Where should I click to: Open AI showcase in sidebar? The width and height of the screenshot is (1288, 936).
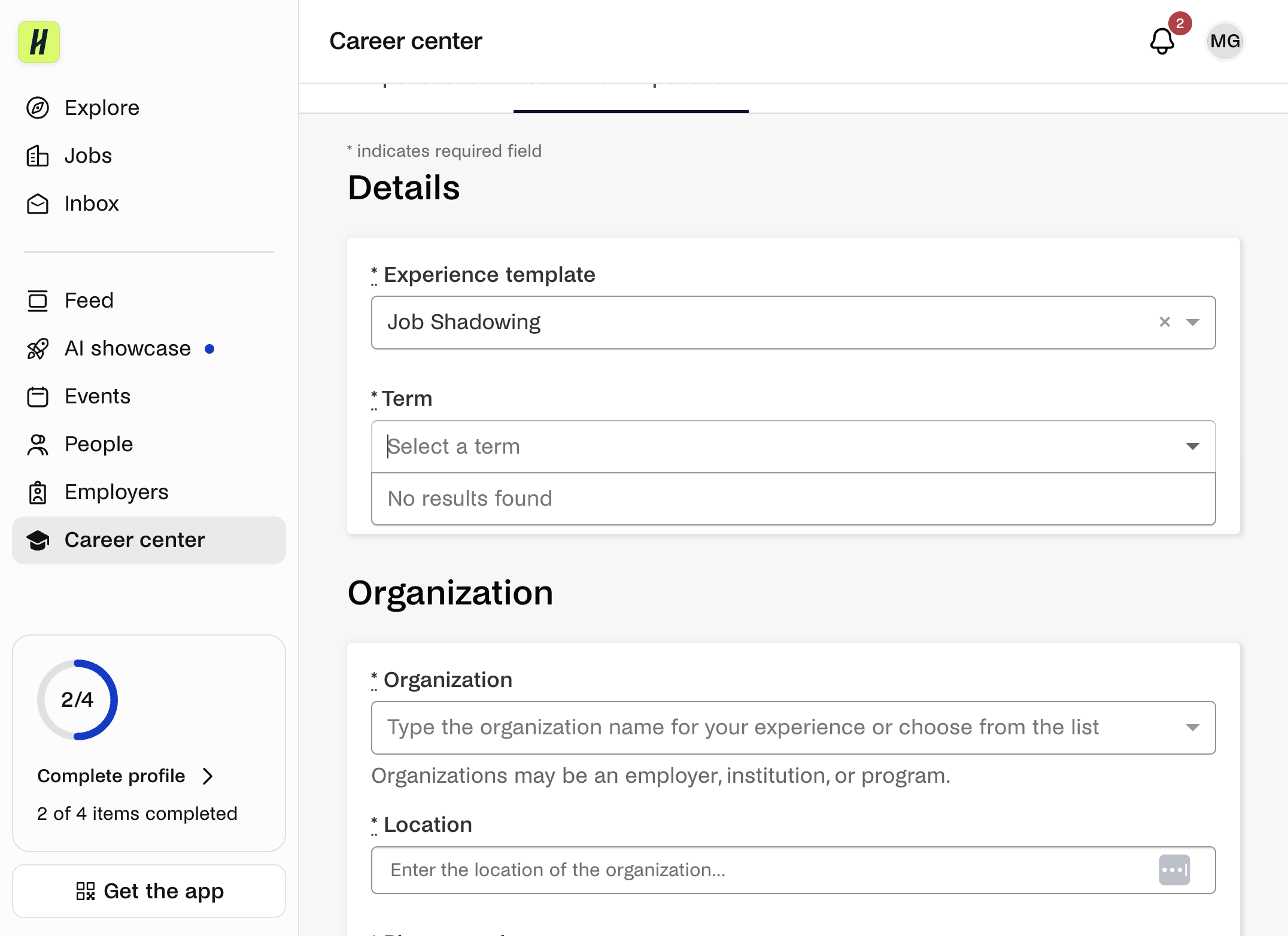148,348
